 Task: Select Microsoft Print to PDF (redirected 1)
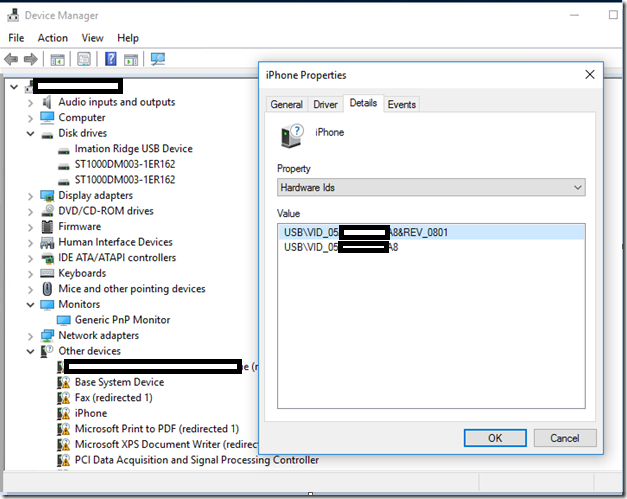pyautogui.click(x=157, y=429)
